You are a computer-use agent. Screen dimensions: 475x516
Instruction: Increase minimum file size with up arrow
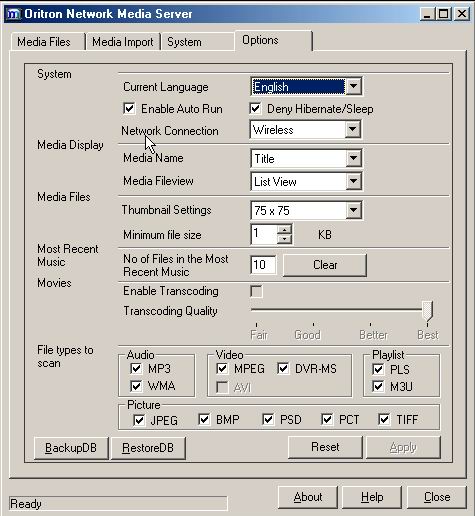pos(284,230)
